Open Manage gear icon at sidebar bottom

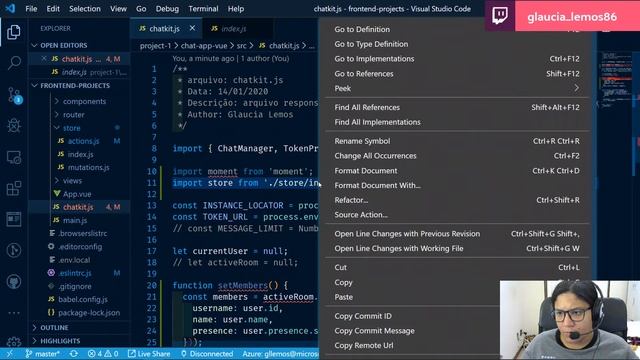coord(14,342)
